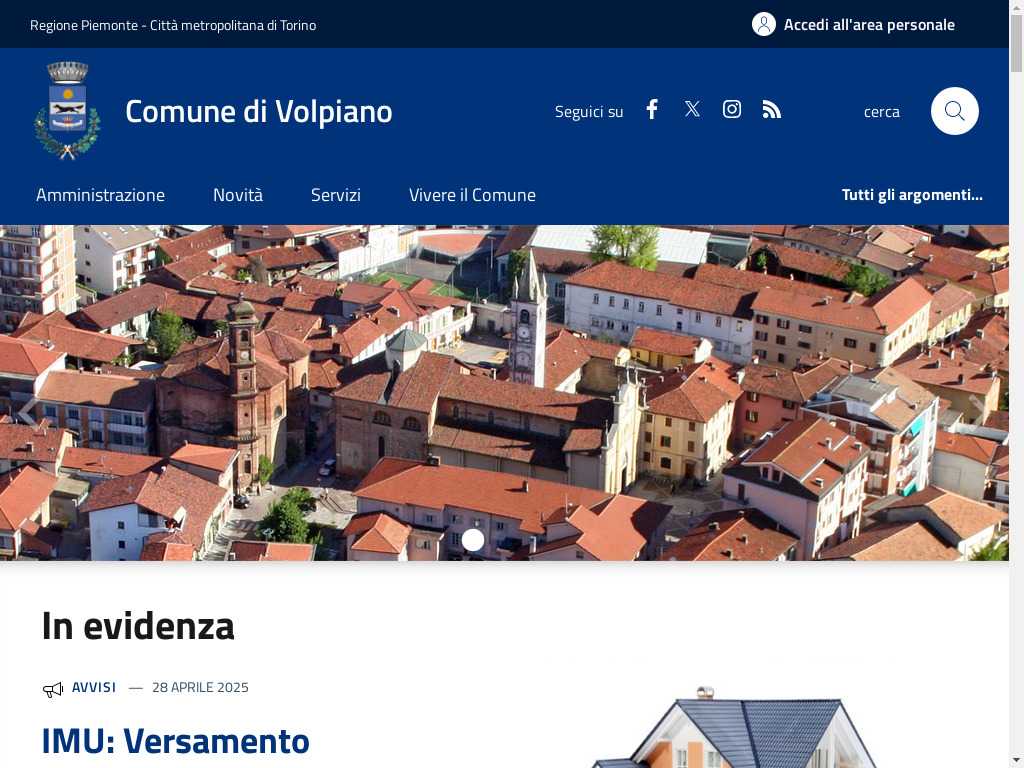Select the Servizi menu item

pyautogui.click(x=336, y=195)
